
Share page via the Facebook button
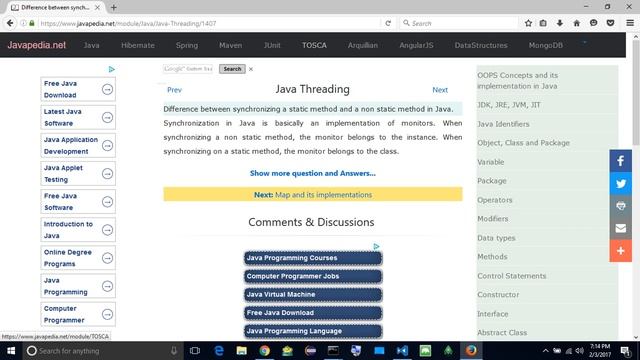[621, 161]
